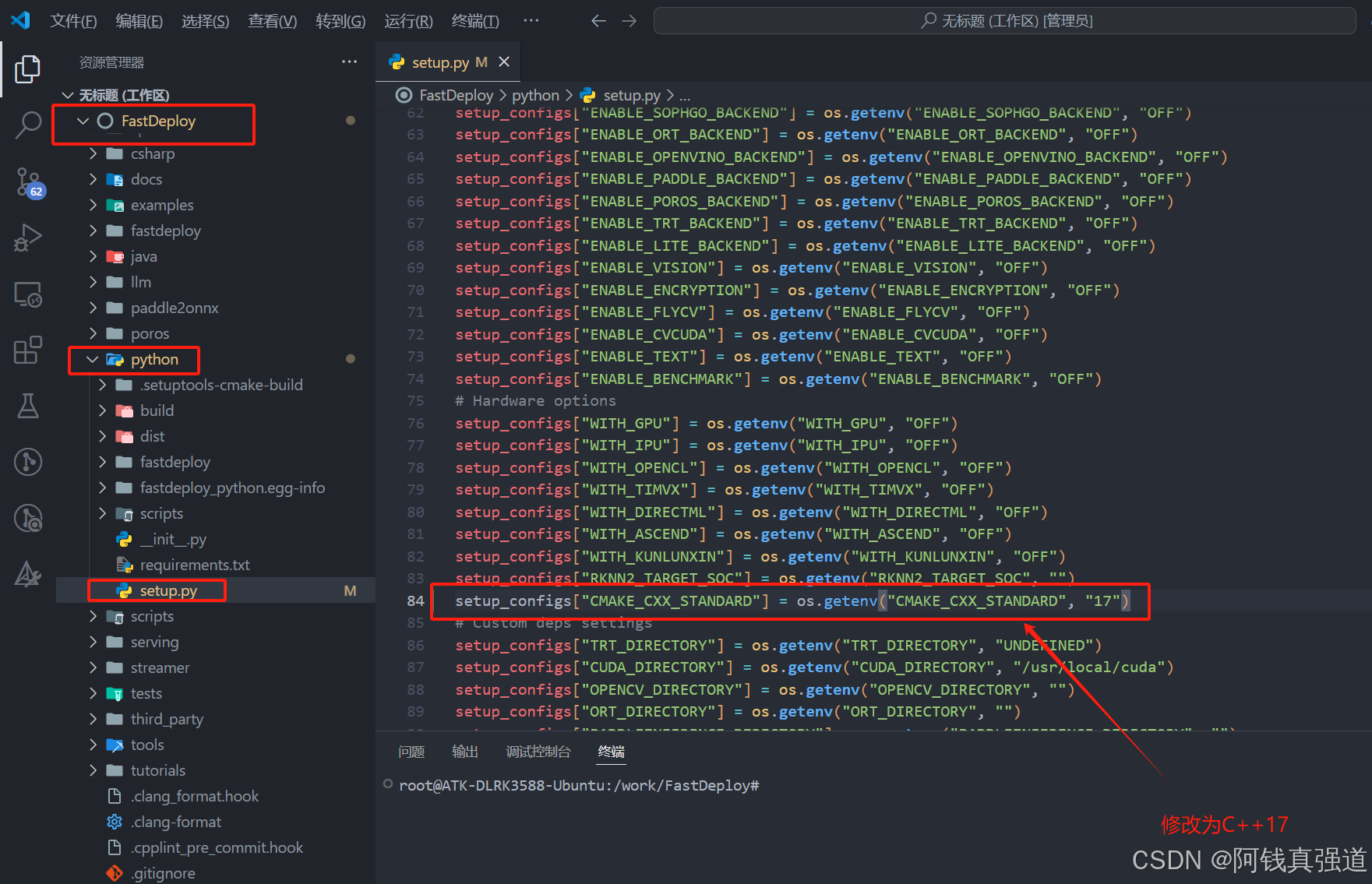This screenshot has height=884, width=1372.
Task: Open Explorer panel more actions ellipsis
Action: [x=350, y=62]
